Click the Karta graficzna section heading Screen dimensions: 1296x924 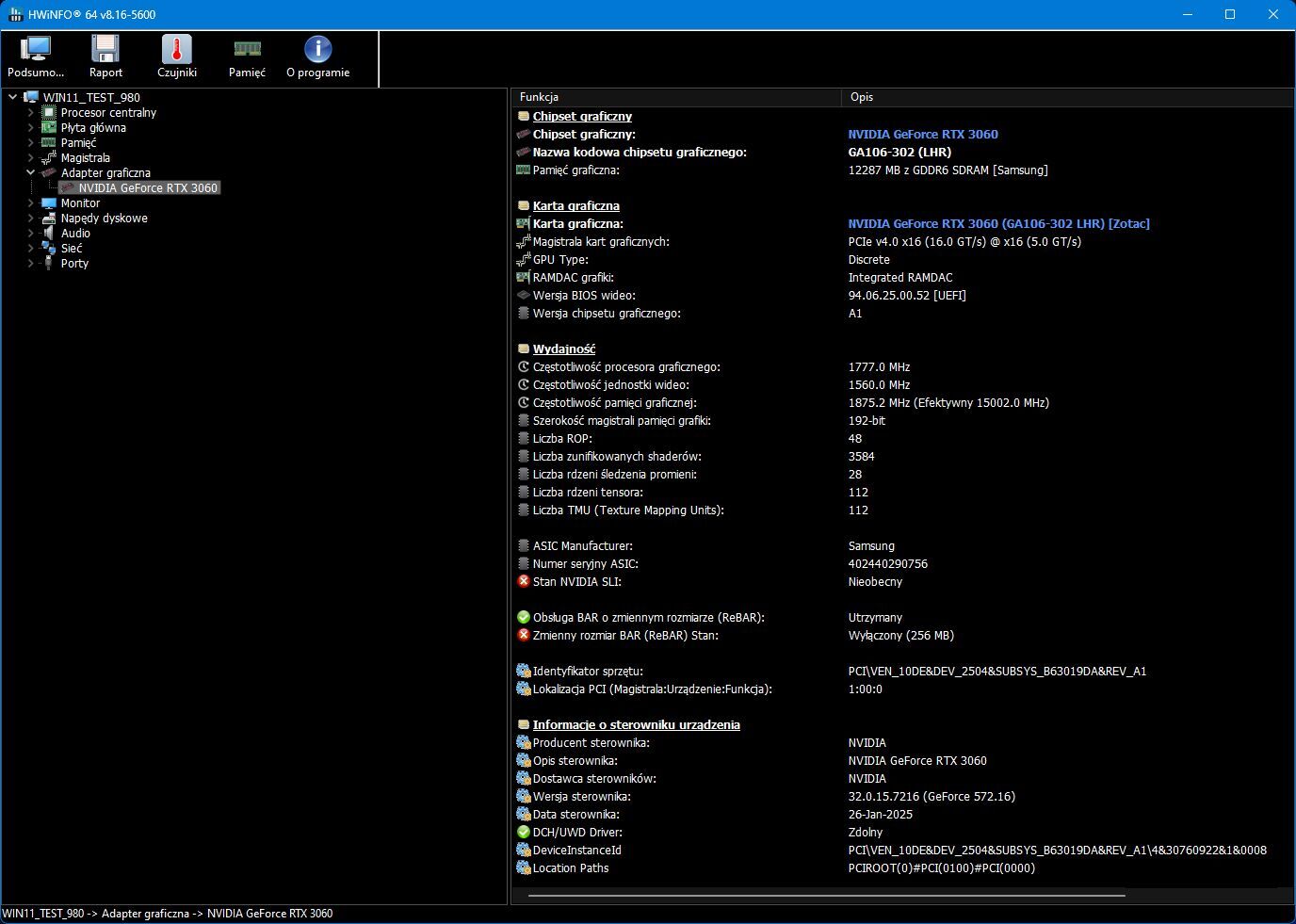pos(575,205)
